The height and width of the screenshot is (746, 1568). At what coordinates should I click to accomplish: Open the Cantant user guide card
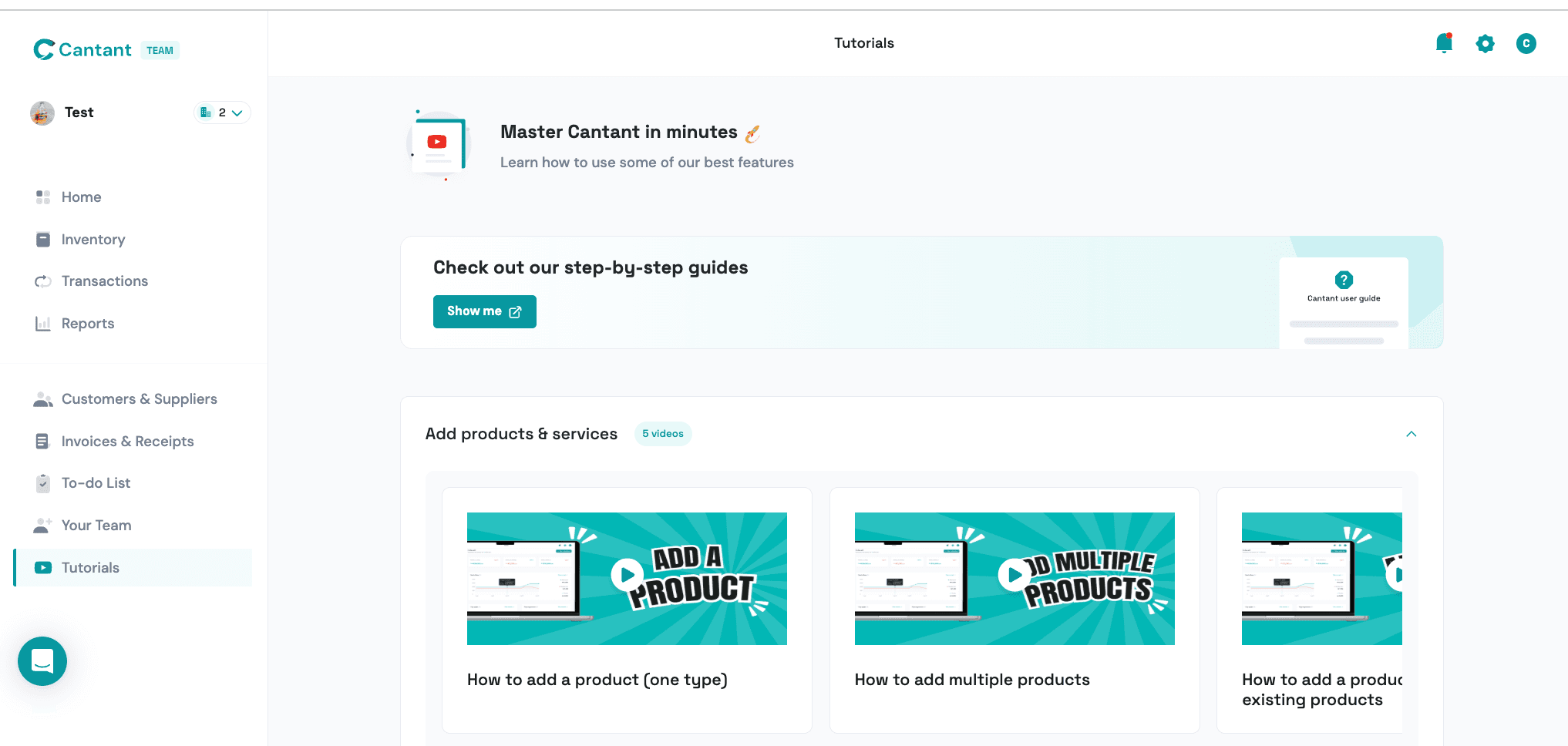[x=1344, y=303]
